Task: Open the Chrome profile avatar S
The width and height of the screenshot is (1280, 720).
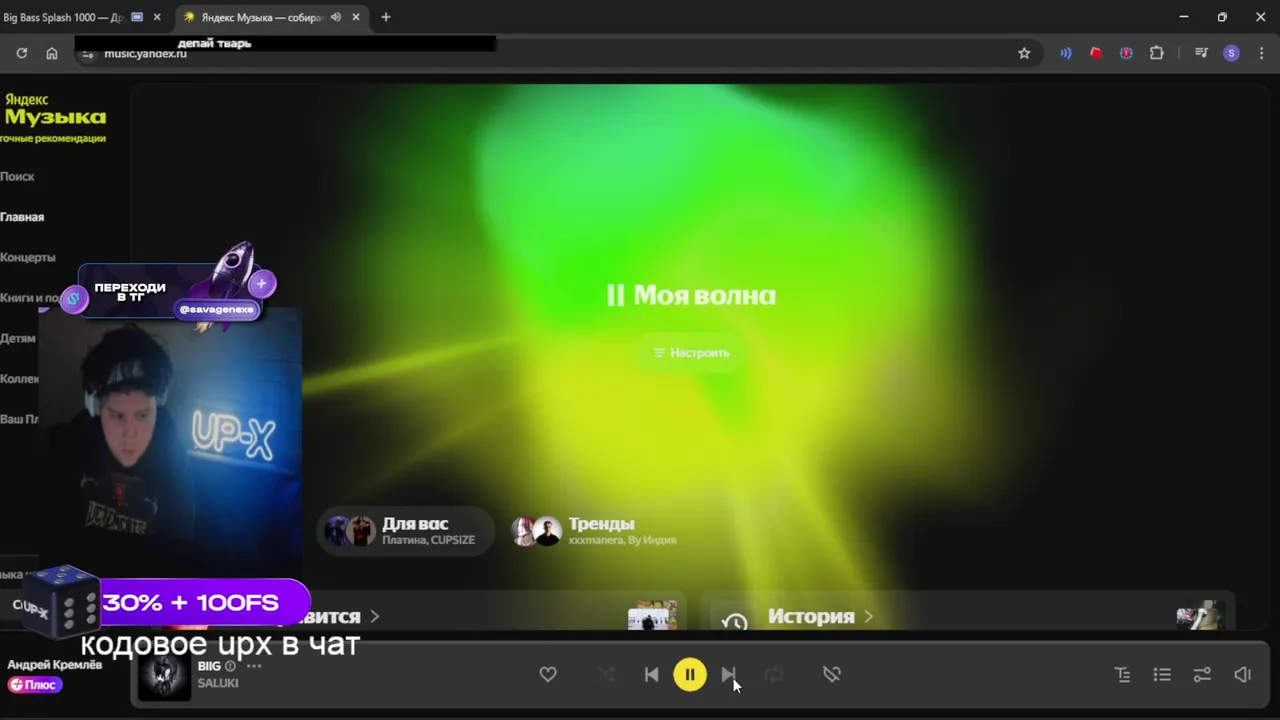Action: (1231, 53)
